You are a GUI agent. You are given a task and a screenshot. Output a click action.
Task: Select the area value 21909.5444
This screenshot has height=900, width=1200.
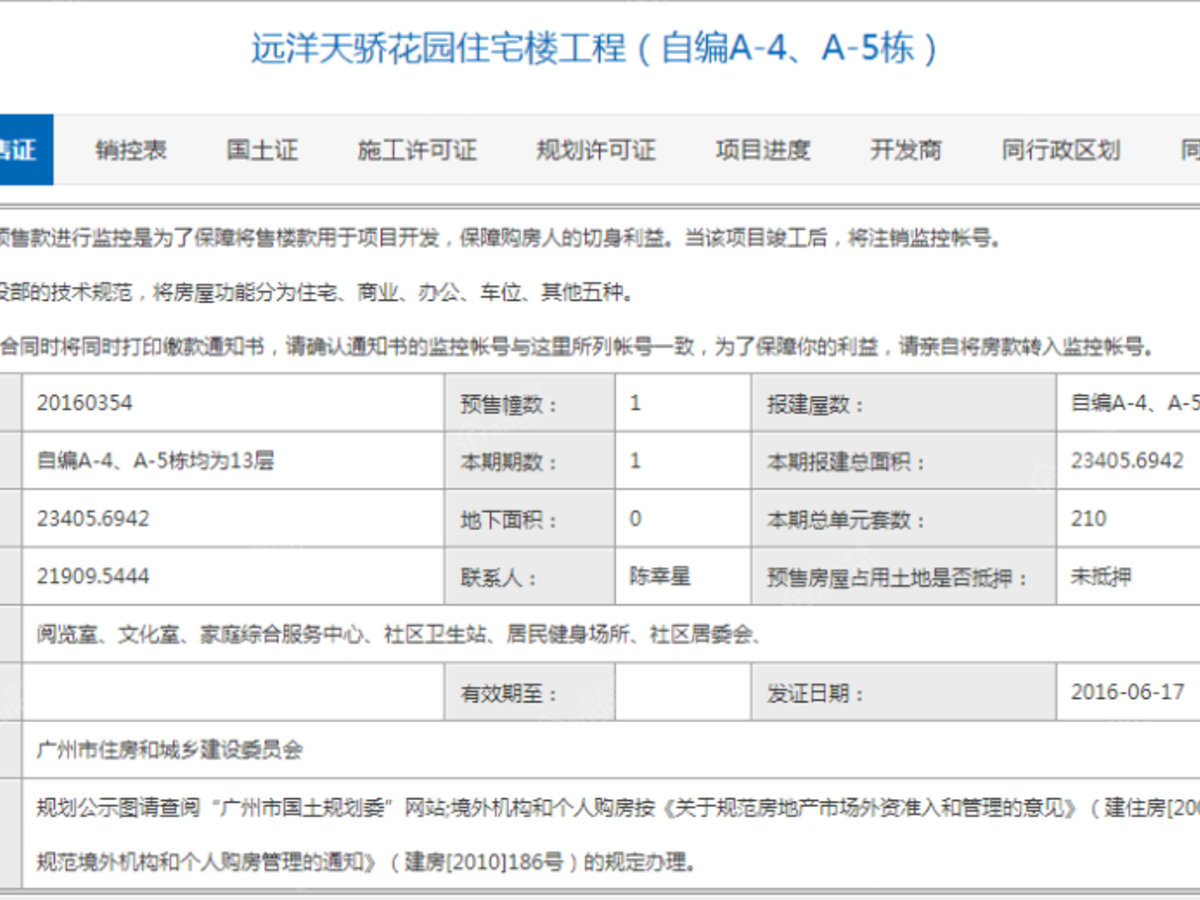[94, 576]
